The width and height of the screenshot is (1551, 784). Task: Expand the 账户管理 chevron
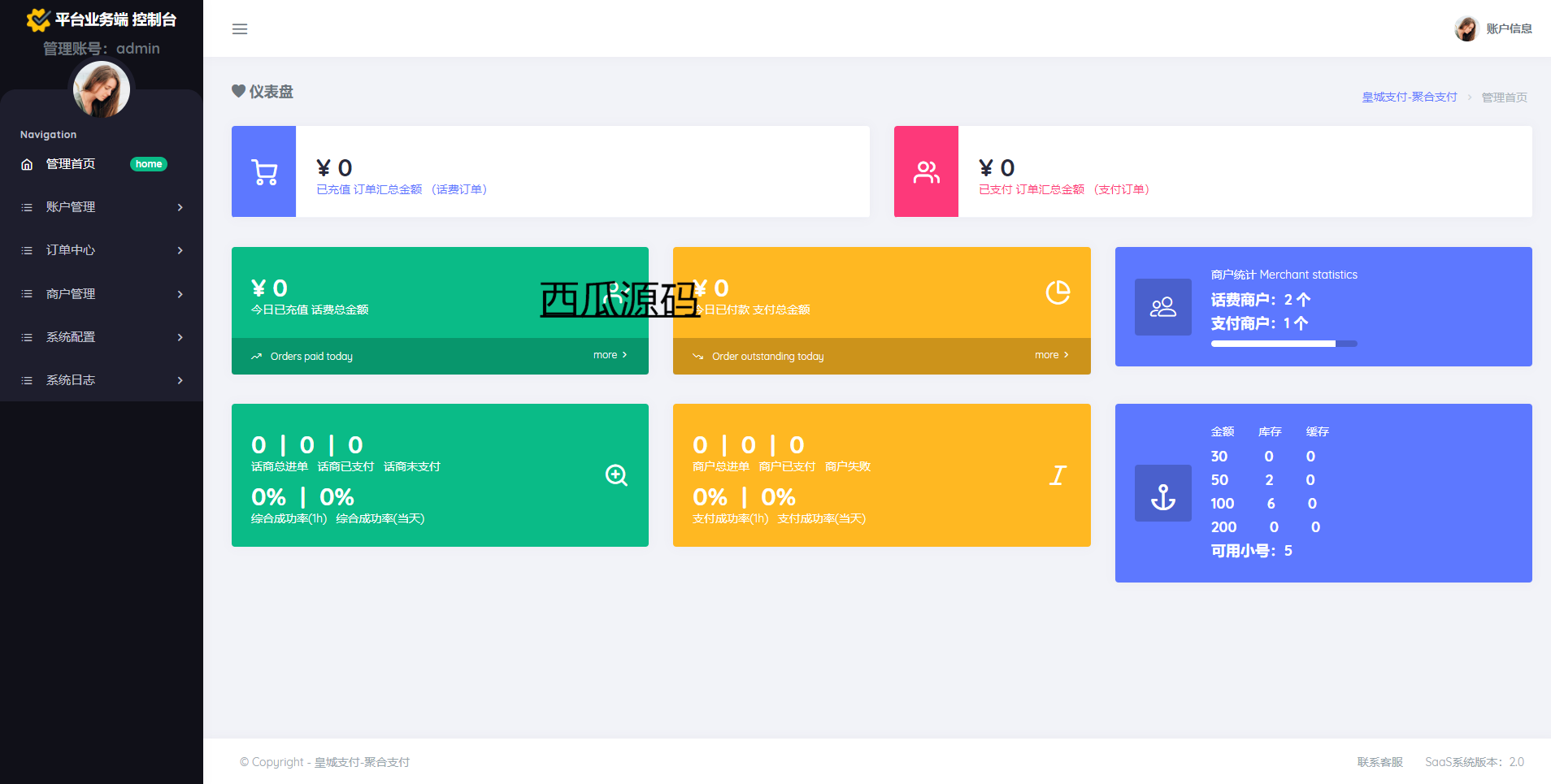[180, 207]
